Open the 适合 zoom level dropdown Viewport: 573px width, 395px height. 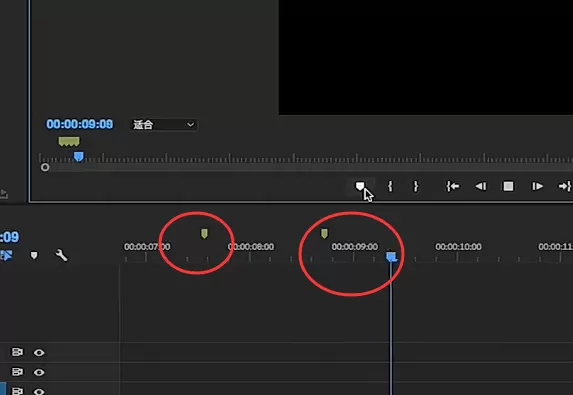[164, 125]
